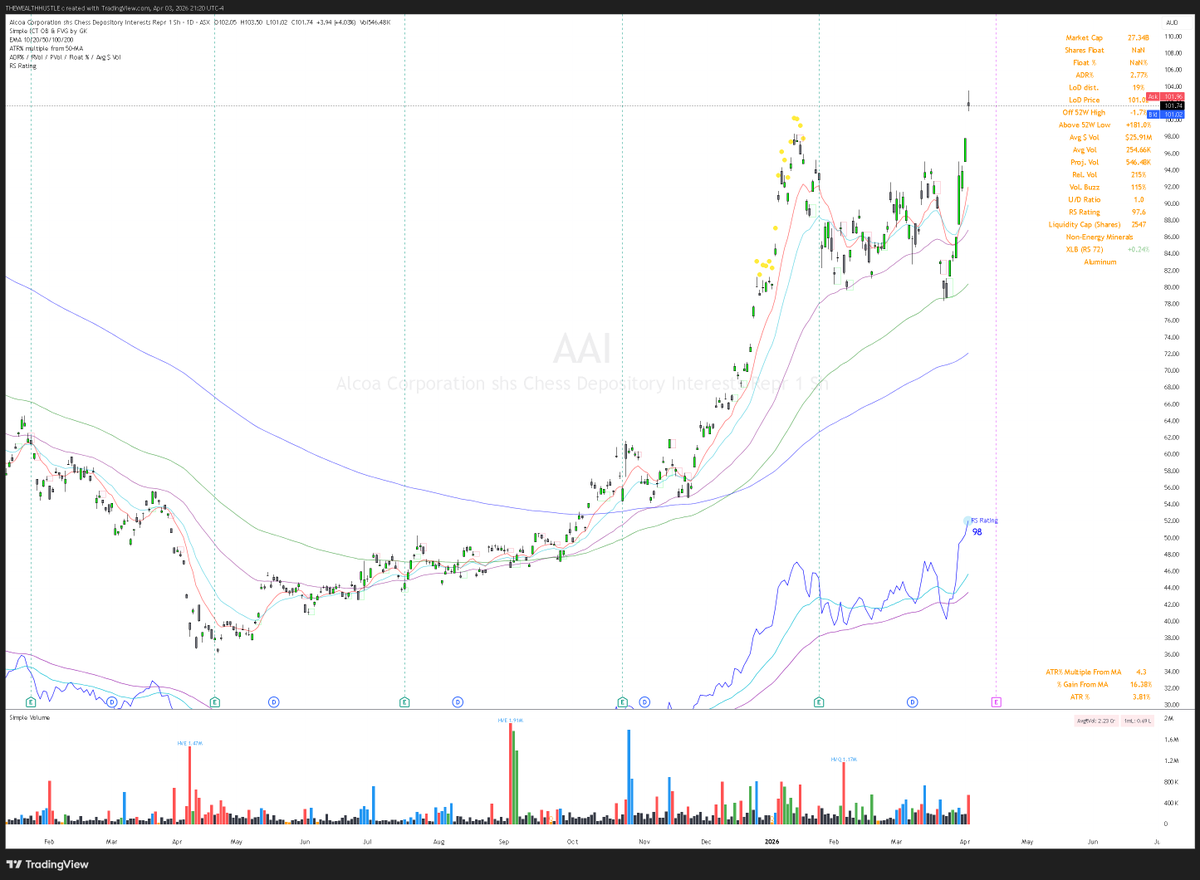Click the 1.6M label on volume axis
This screenshot has height=880, width=1200.
pyautogui.click(x=1170, y=741)
